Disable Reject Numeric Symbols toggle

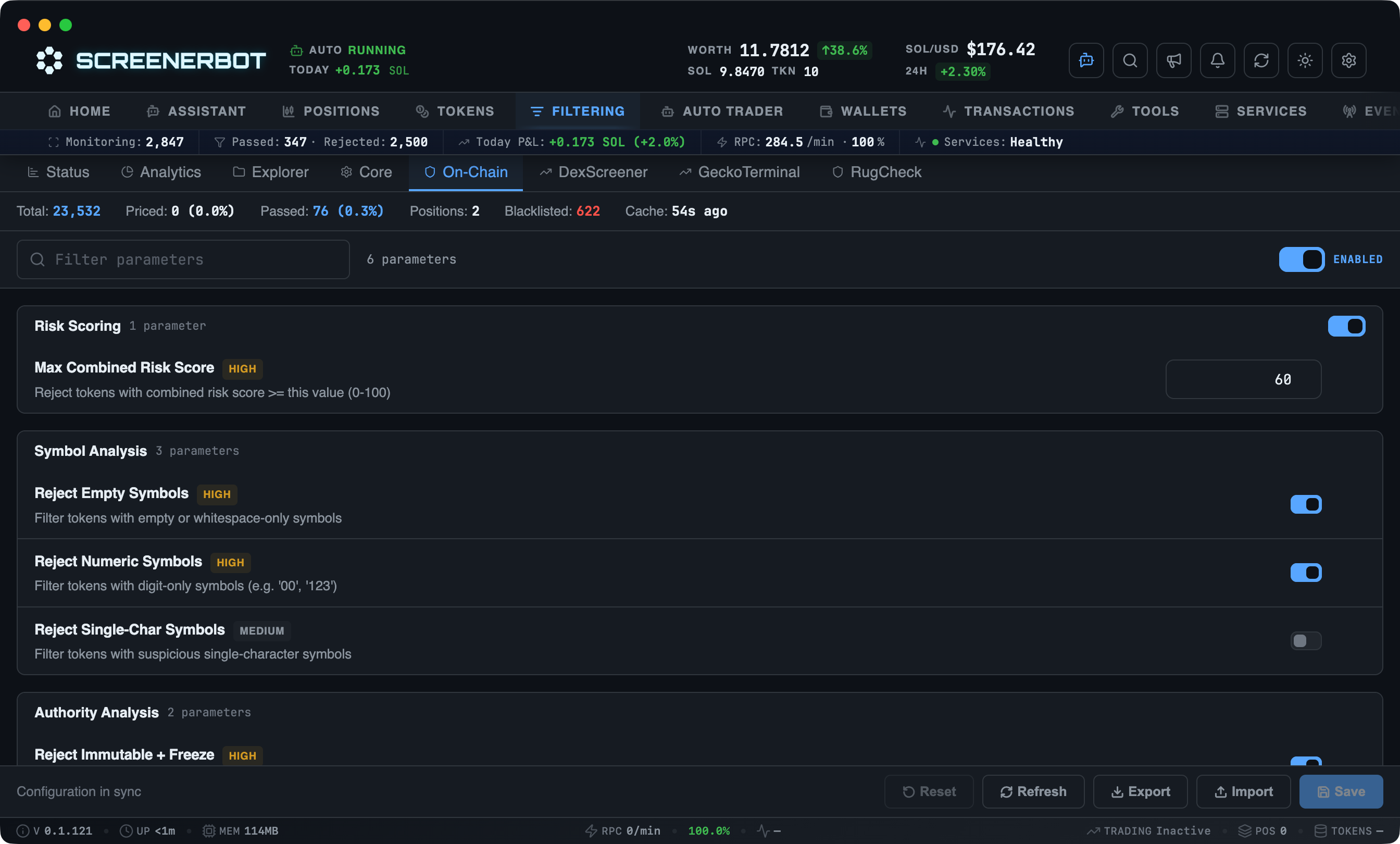(1306, 573)
